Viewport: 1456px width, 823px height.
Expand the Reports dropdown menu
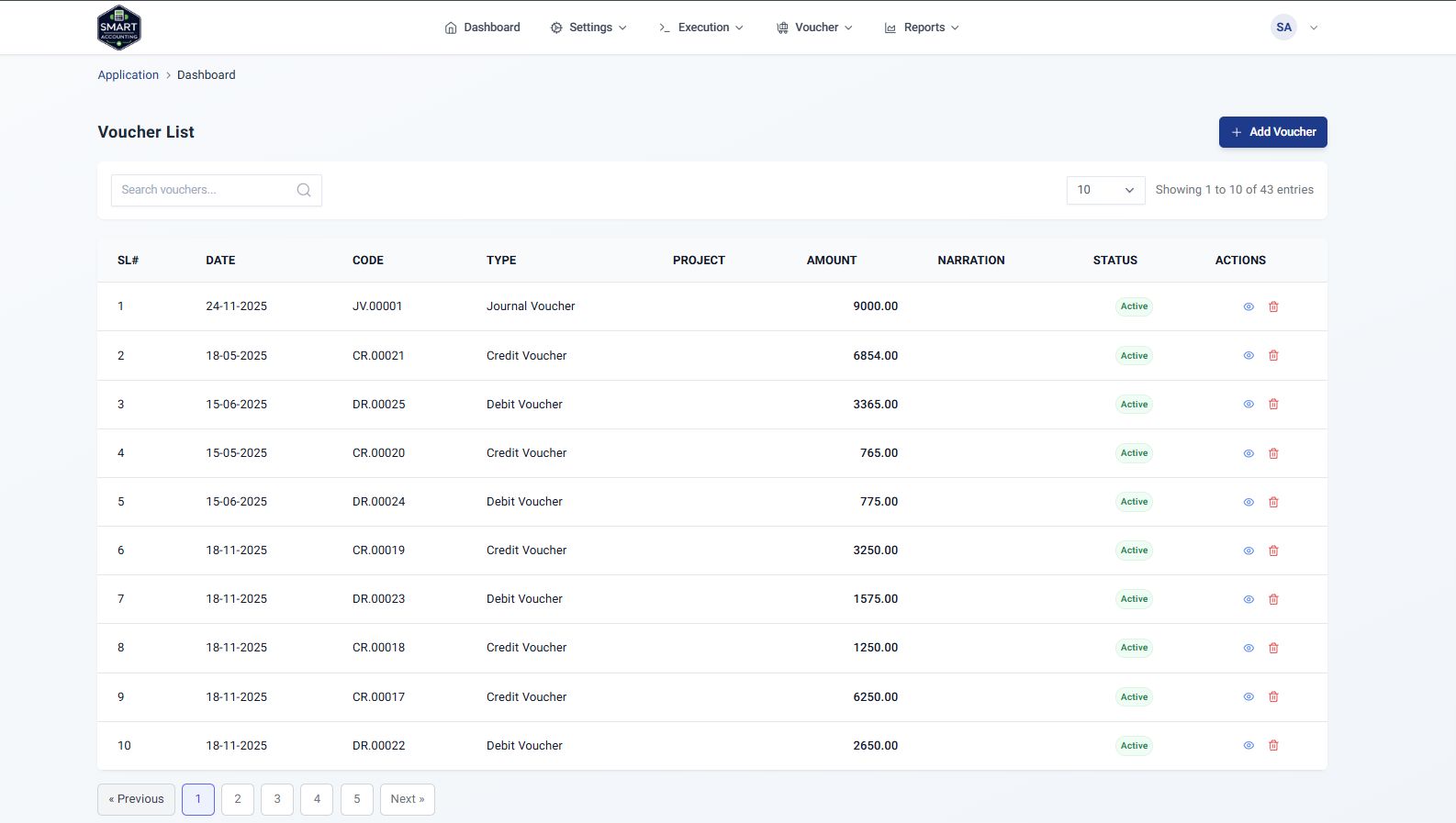(x=922, y=28)
